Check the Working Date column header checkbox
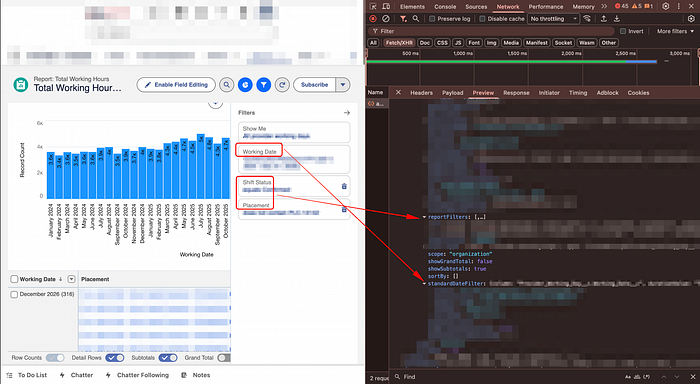Image resolution: width=700 pixels, height=384 pixels. tap(14, 279)
